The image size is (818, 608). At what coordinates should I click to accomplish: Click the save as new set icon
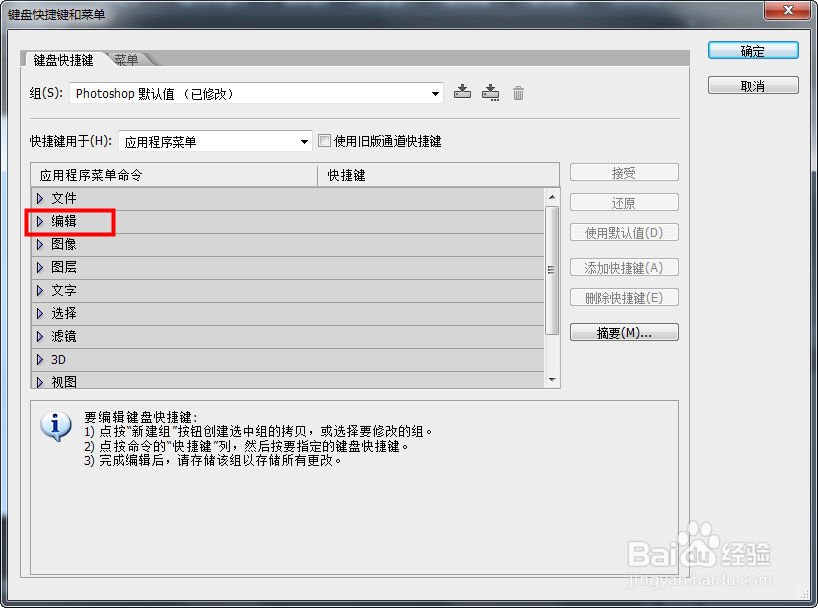[x=491, y=92]
